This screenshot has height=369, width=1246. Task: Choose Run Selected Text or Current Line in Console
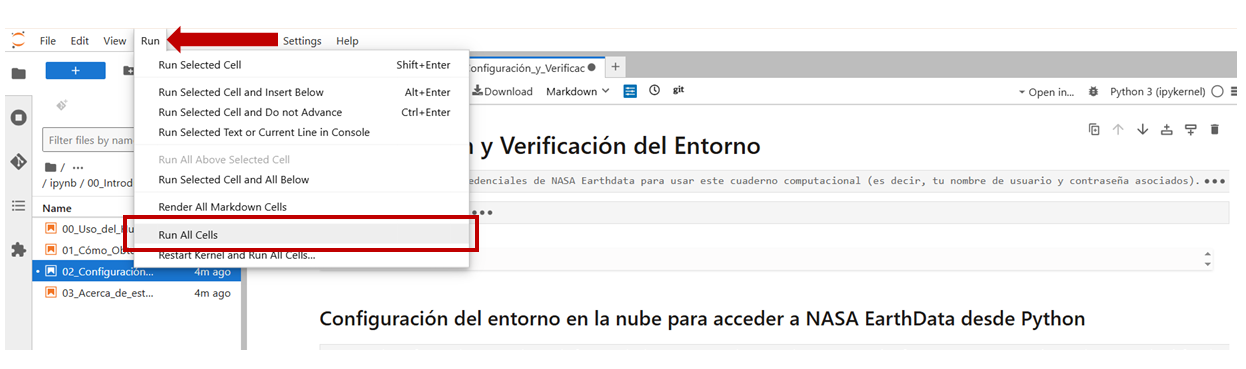click(x=302, y=132)
